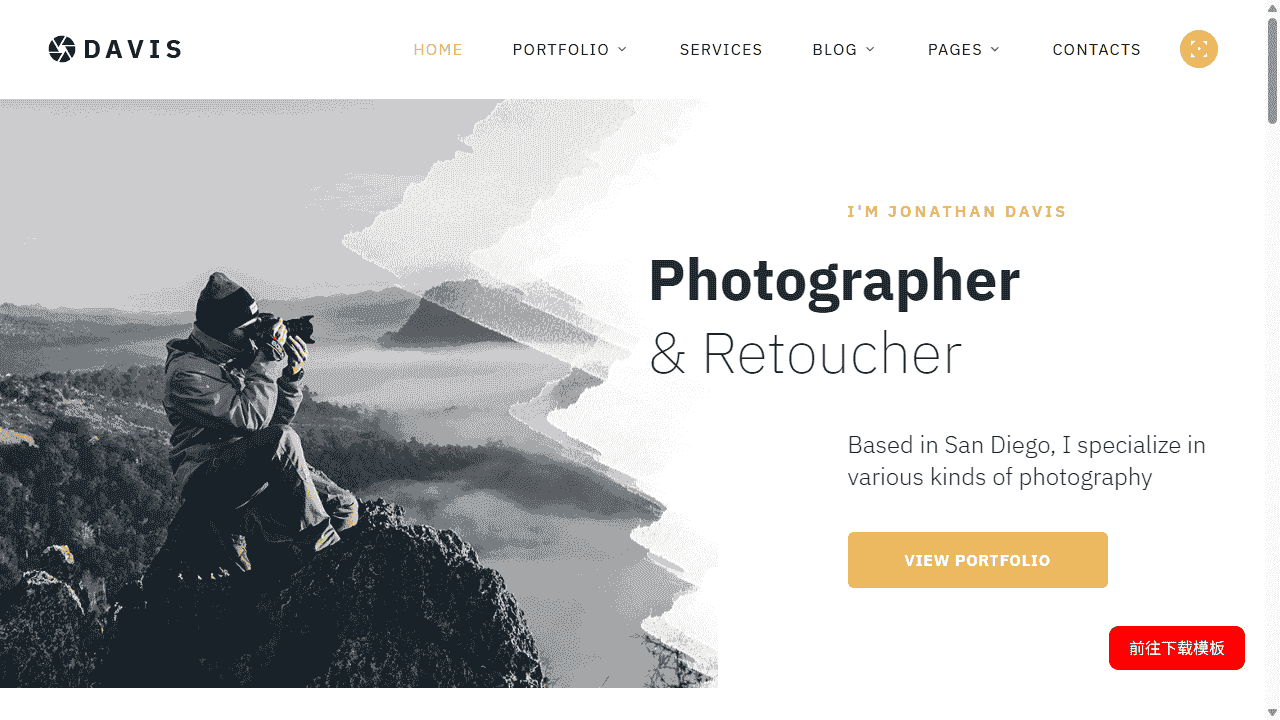Click the Photographer headline text

tap(835, 280)
